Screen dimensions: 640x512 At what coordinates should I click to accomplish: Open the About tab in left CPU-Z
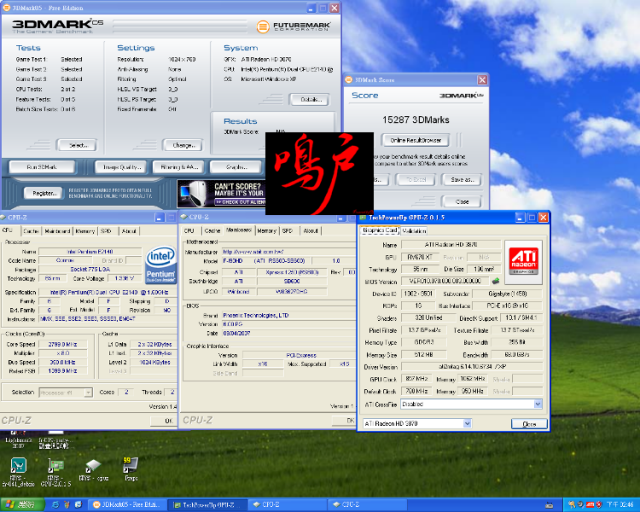(129, 231)
